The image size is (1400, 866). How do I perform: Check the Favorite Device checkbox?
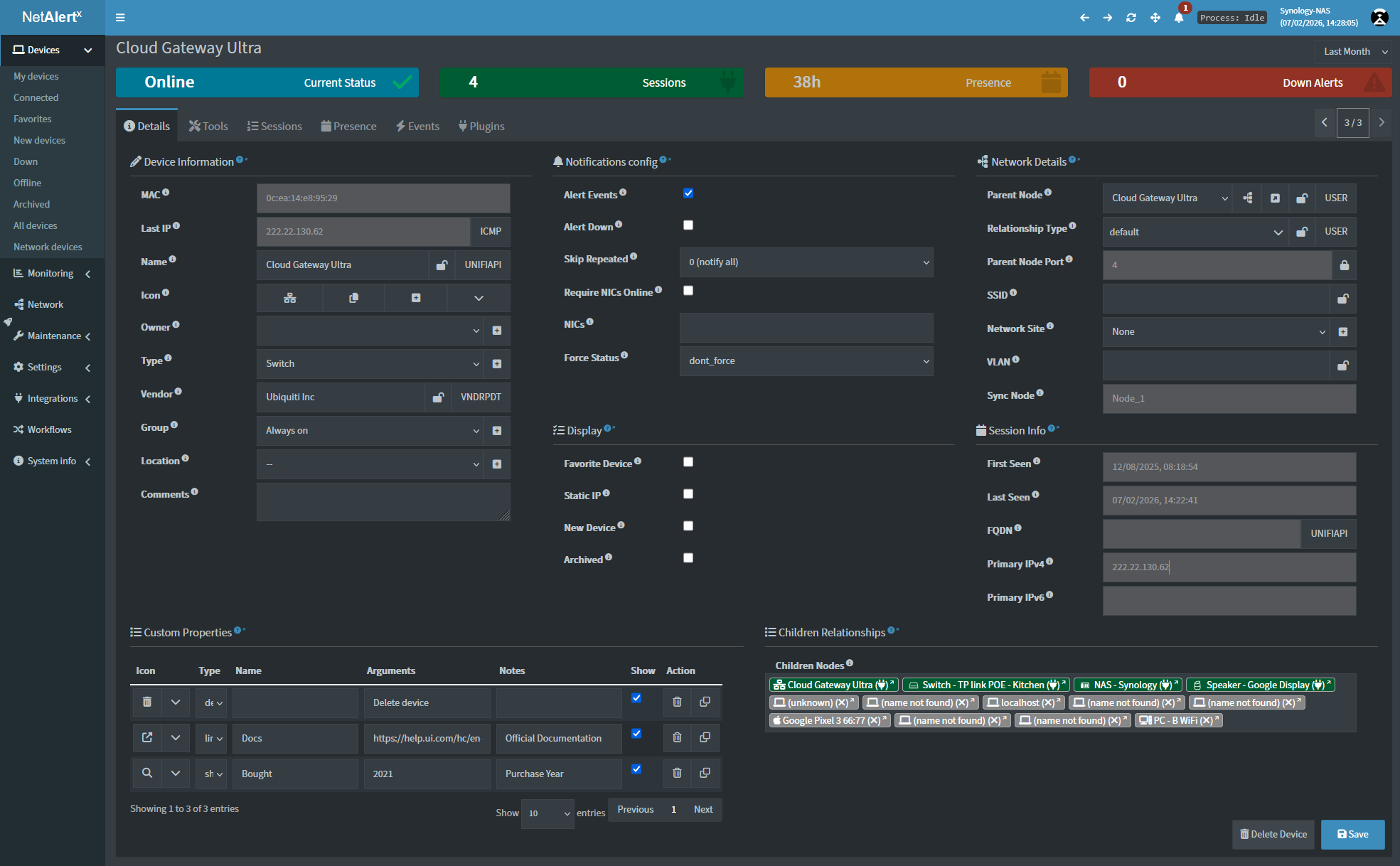point(688,462)
